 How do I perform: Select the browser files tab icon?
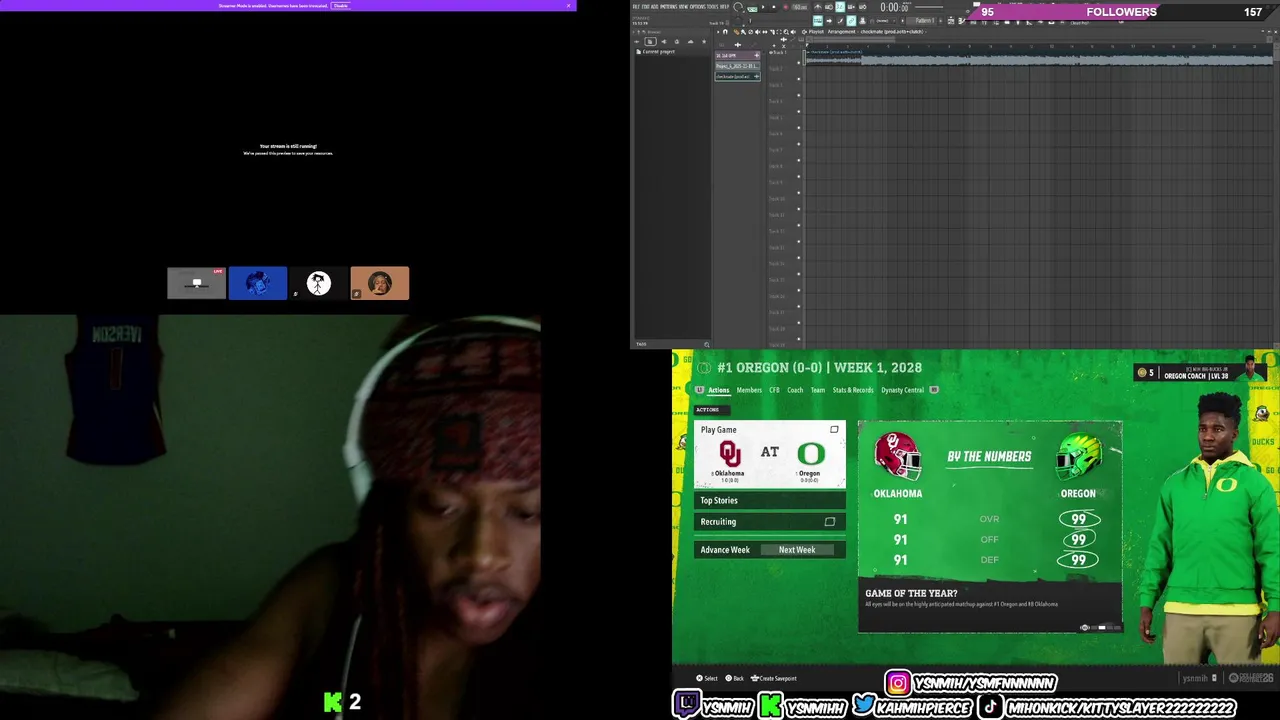pos(650,41)
